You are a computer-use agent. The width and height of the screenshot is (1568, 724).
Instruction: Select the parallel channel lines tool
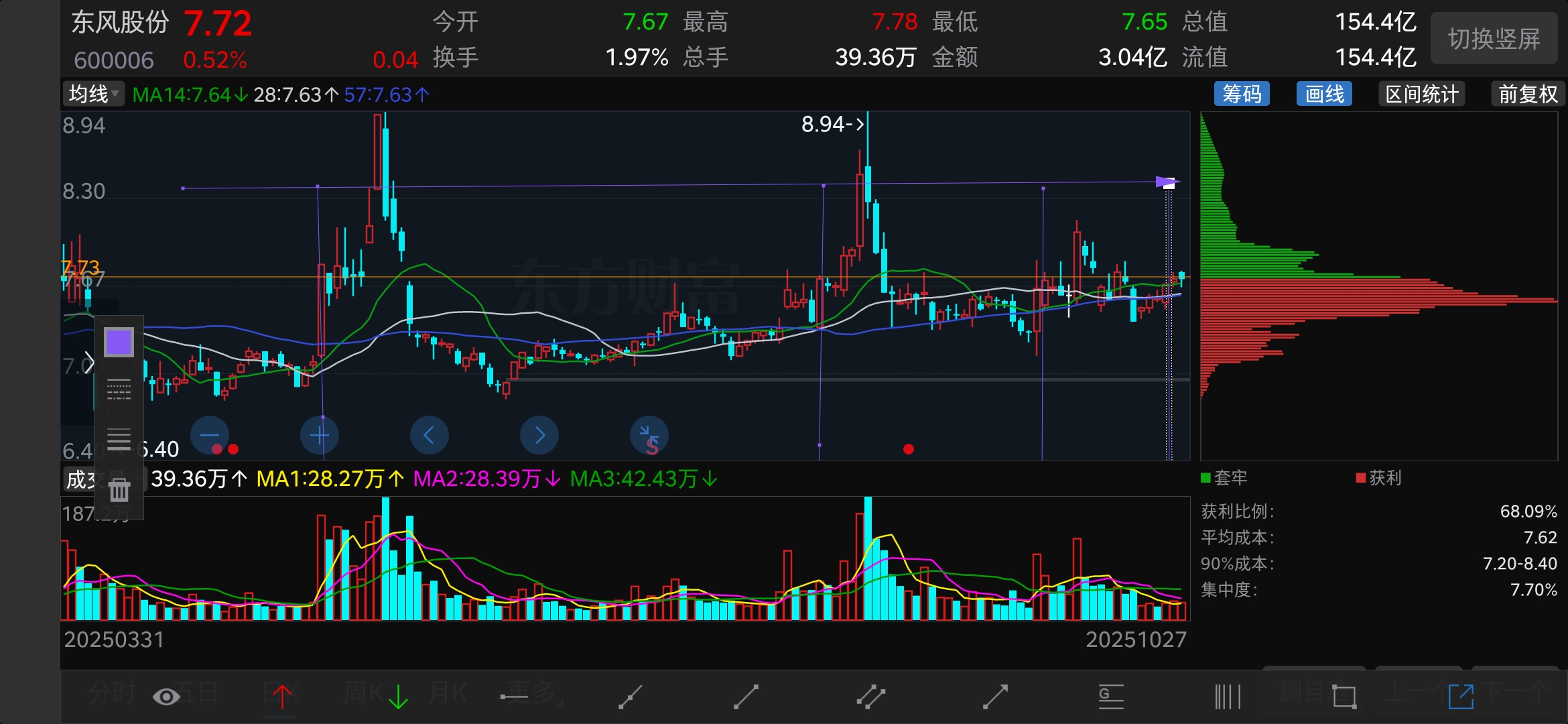870,697
